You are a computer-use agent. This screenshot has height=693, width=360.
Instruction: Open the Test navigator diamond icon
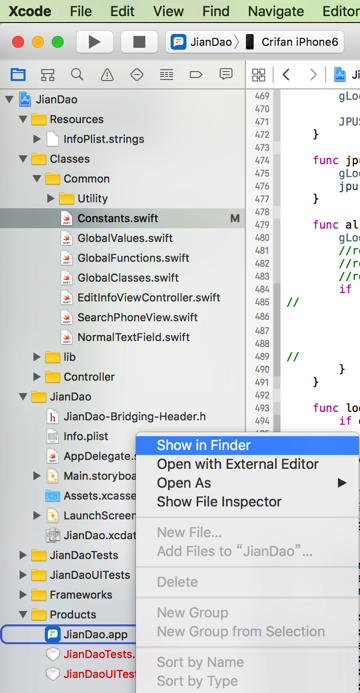(x=137, y=75)
